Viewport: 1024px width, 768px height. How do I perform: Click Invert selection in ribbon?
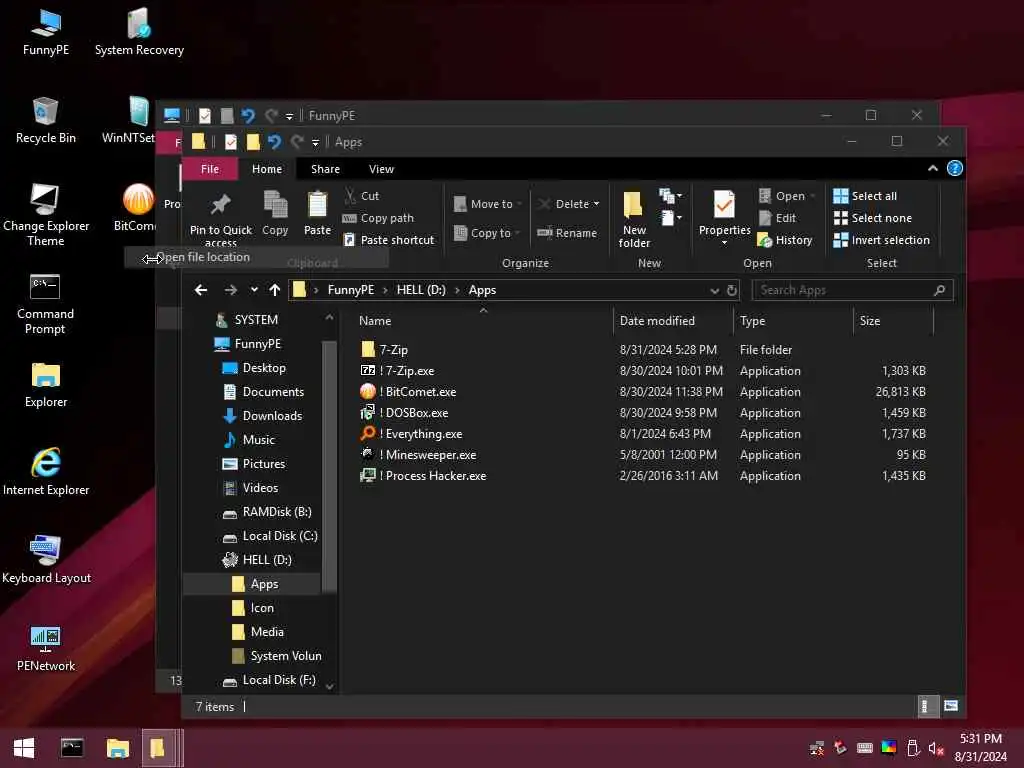coord(882,240)
